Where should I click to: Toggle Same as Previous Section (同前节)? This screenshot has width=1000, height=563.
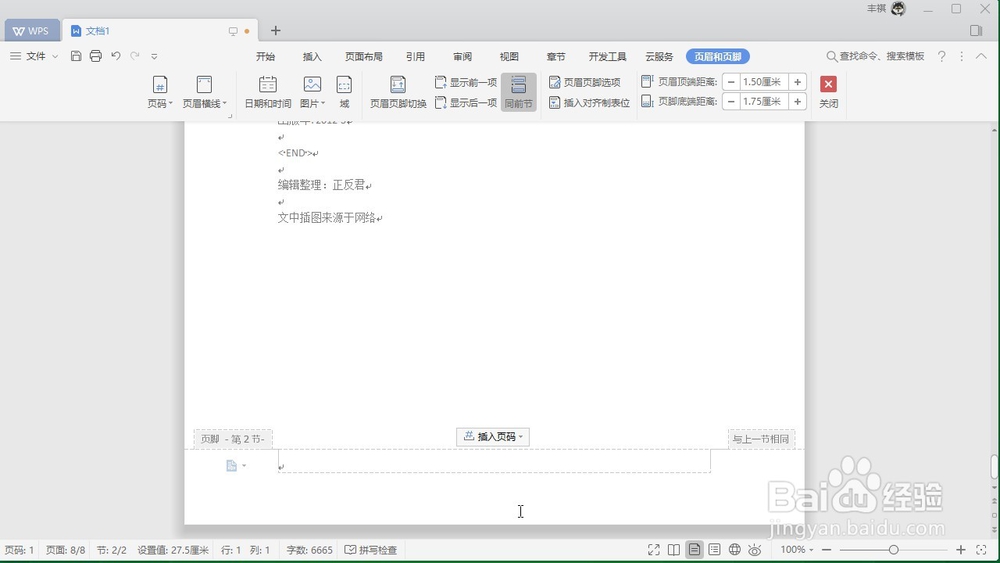click(518, 92)
